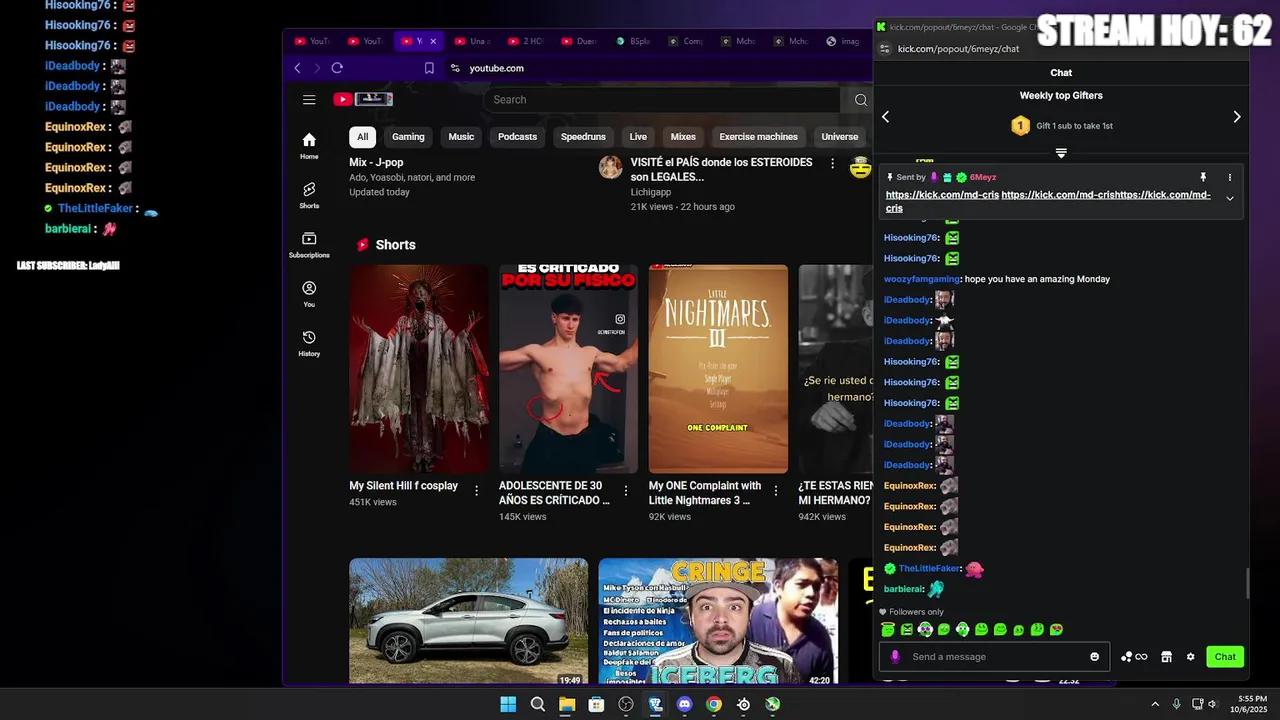Switch to the 2 HO browser tab
The width and height of the screenshot is (1280, 720).
(526, 41)
